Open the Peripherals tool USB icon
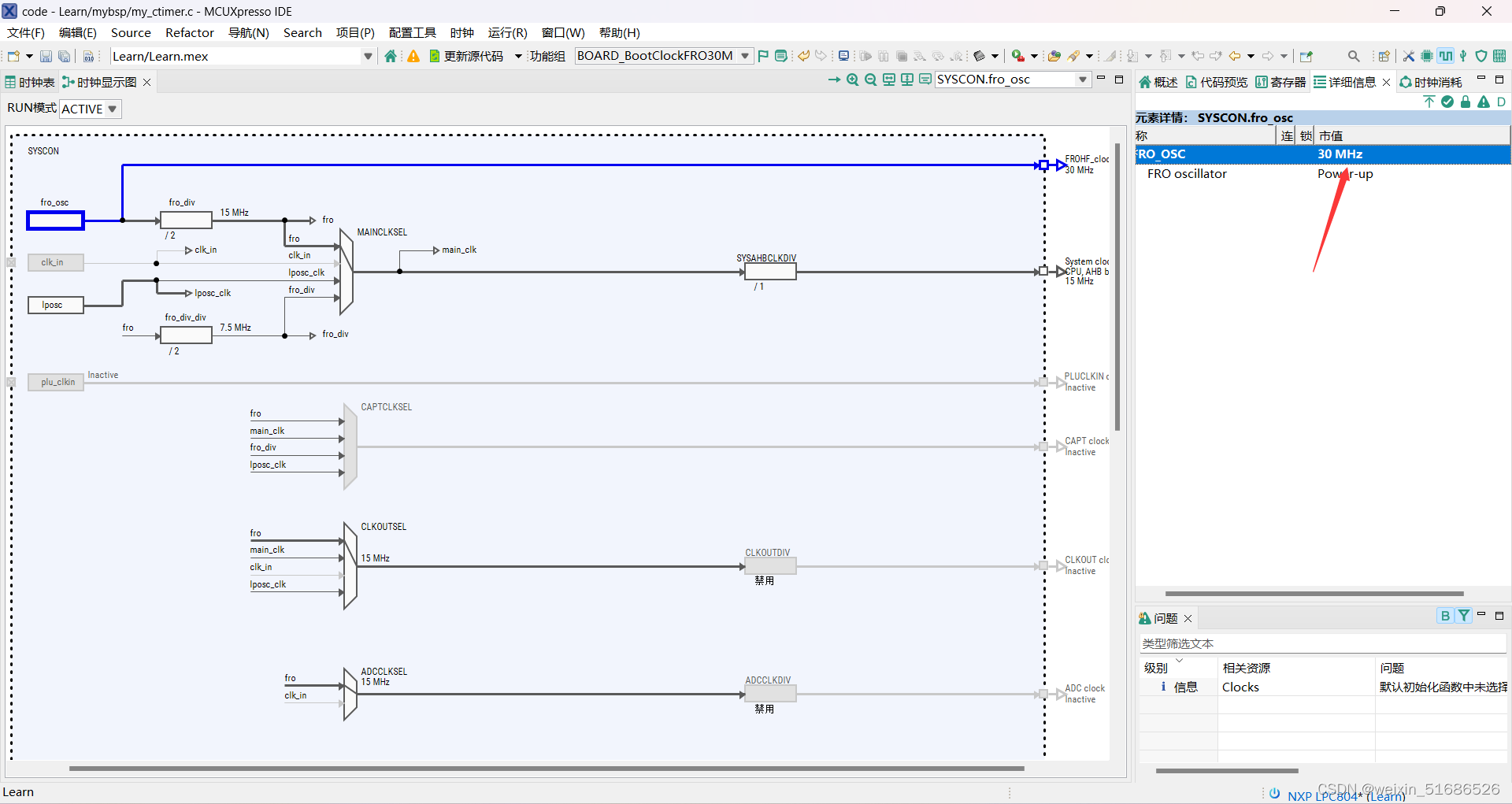This screenshot has width=1512, height=804. 1463,56
